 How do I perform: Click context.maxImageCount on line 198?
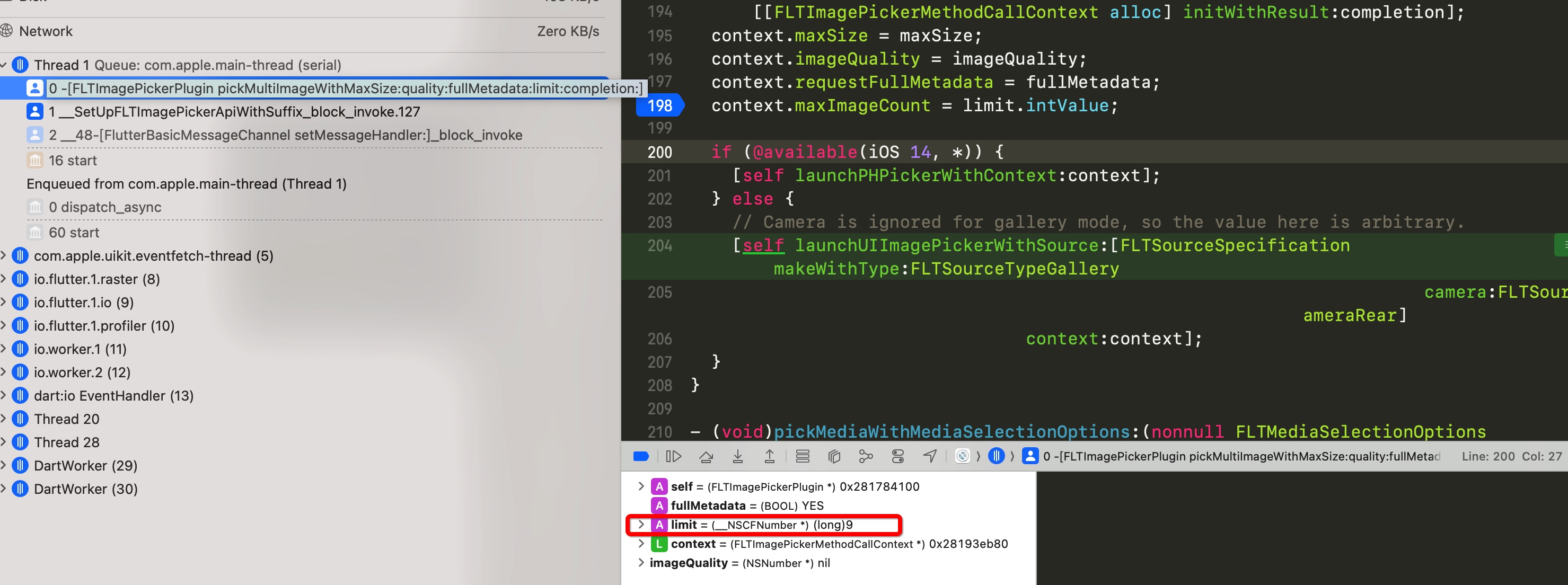coord(821,105)
